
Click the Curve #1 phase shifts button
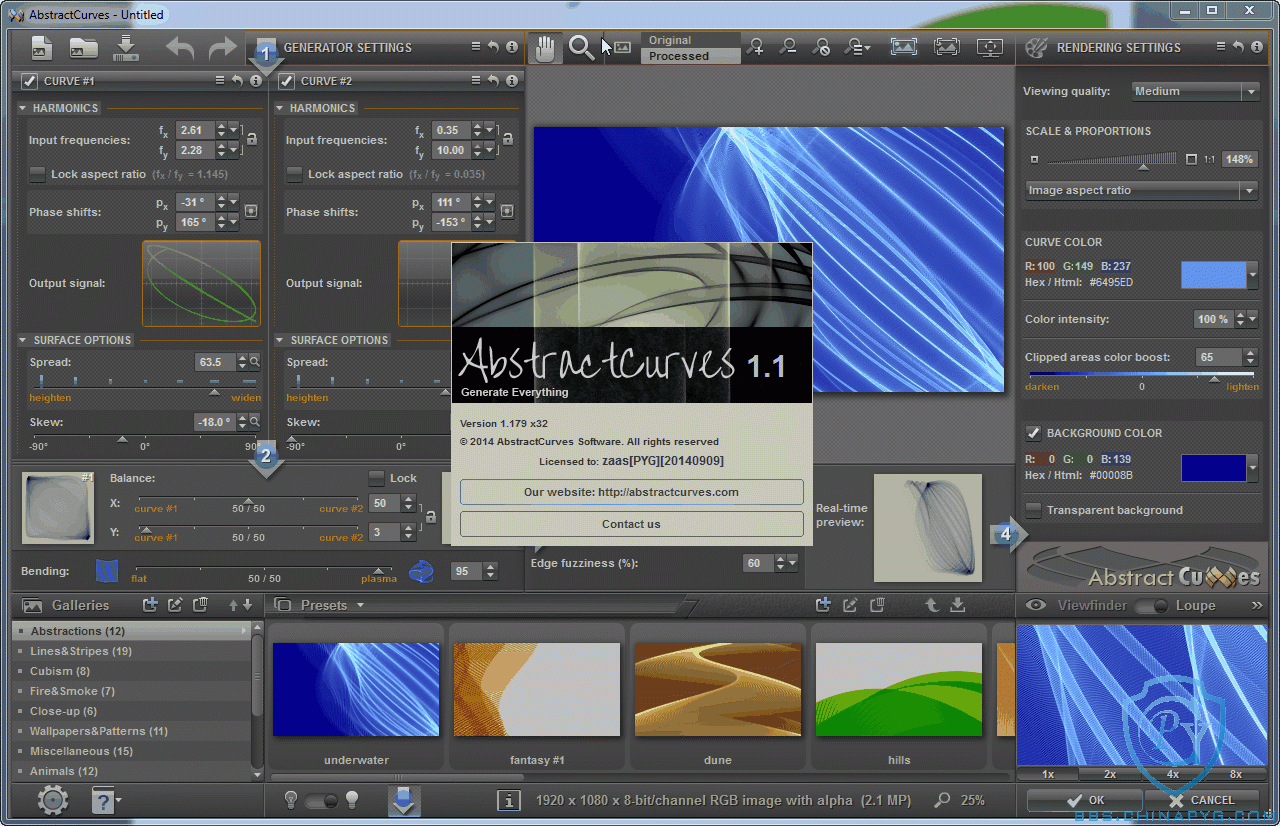[251, 211]
